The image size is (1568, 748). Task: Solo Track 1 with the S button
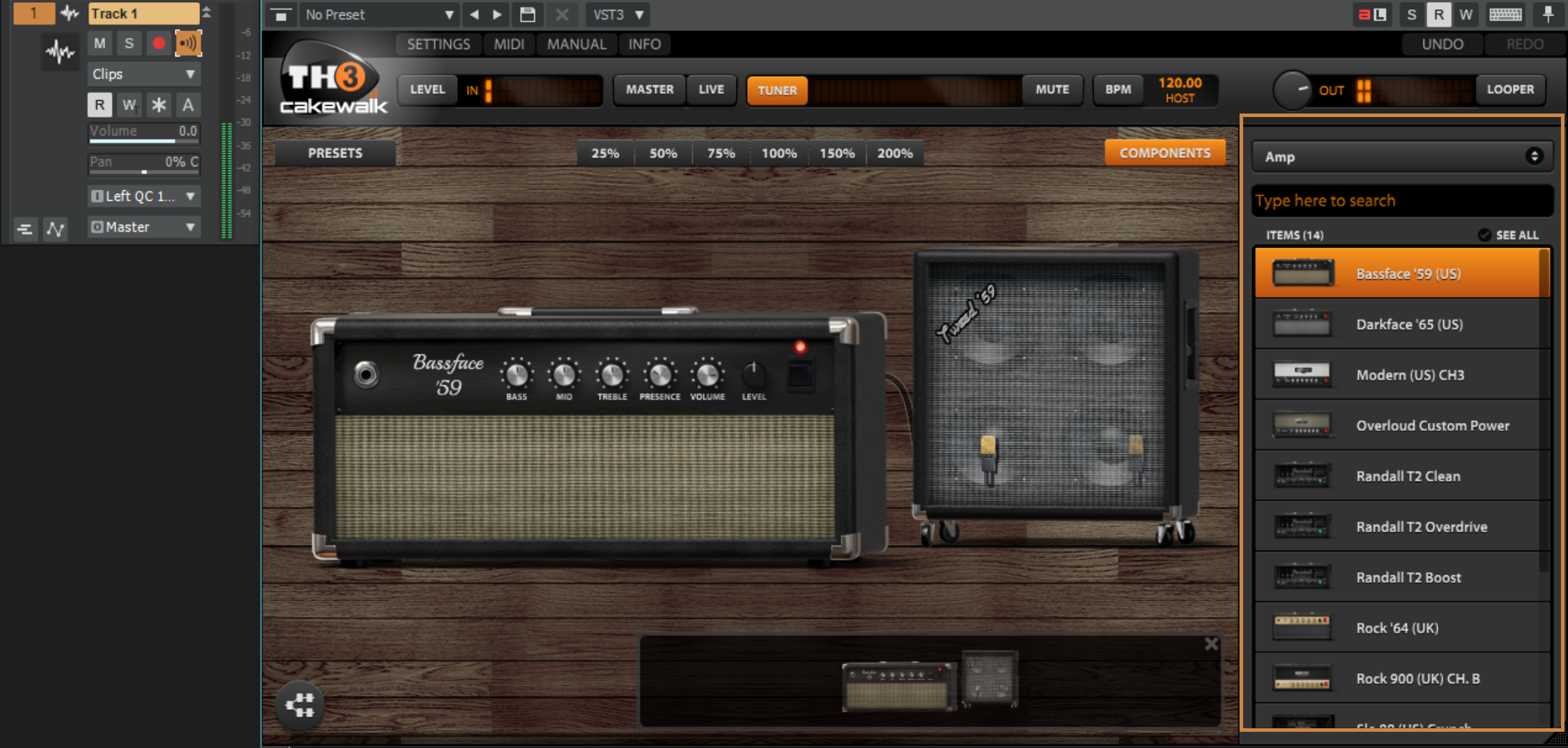[129, 44]
